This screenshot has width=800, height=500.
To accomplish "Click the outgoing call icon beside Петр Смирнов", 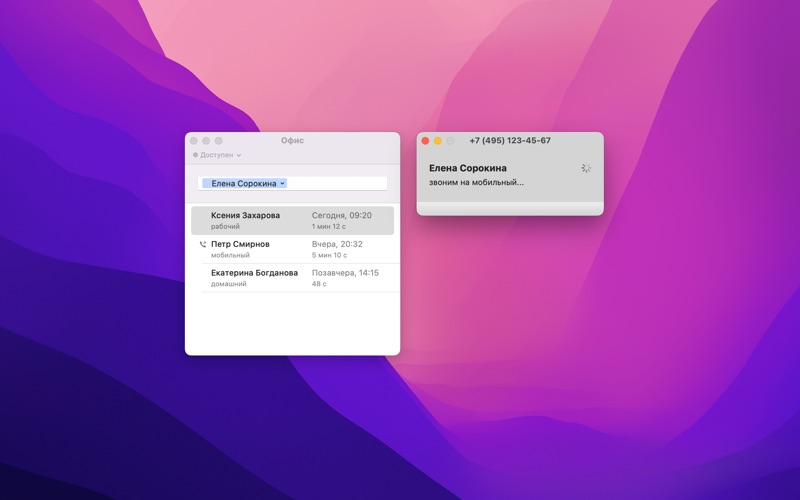I will pos(203,244).
